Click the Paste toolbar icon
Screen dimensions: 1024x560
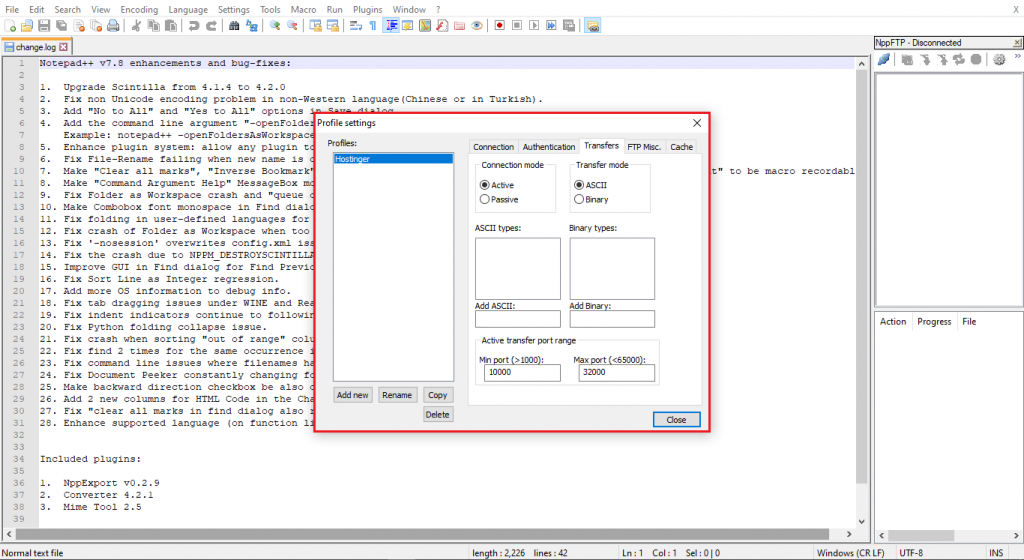coord(170,25)
